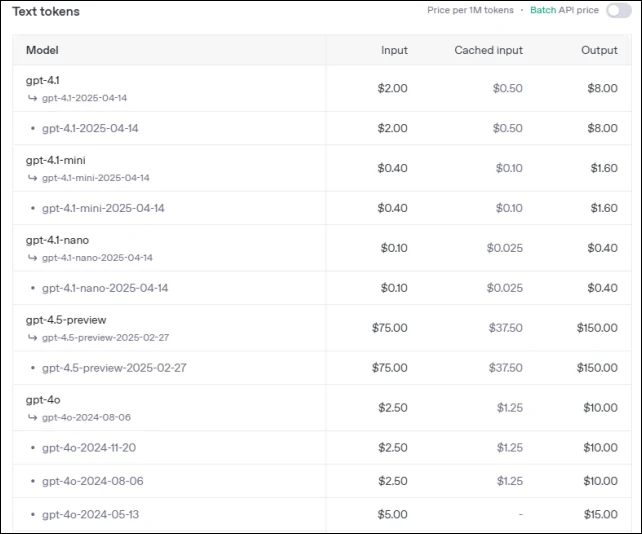Click the Output column header
642x534 pixels.
[x=599, y=50]
